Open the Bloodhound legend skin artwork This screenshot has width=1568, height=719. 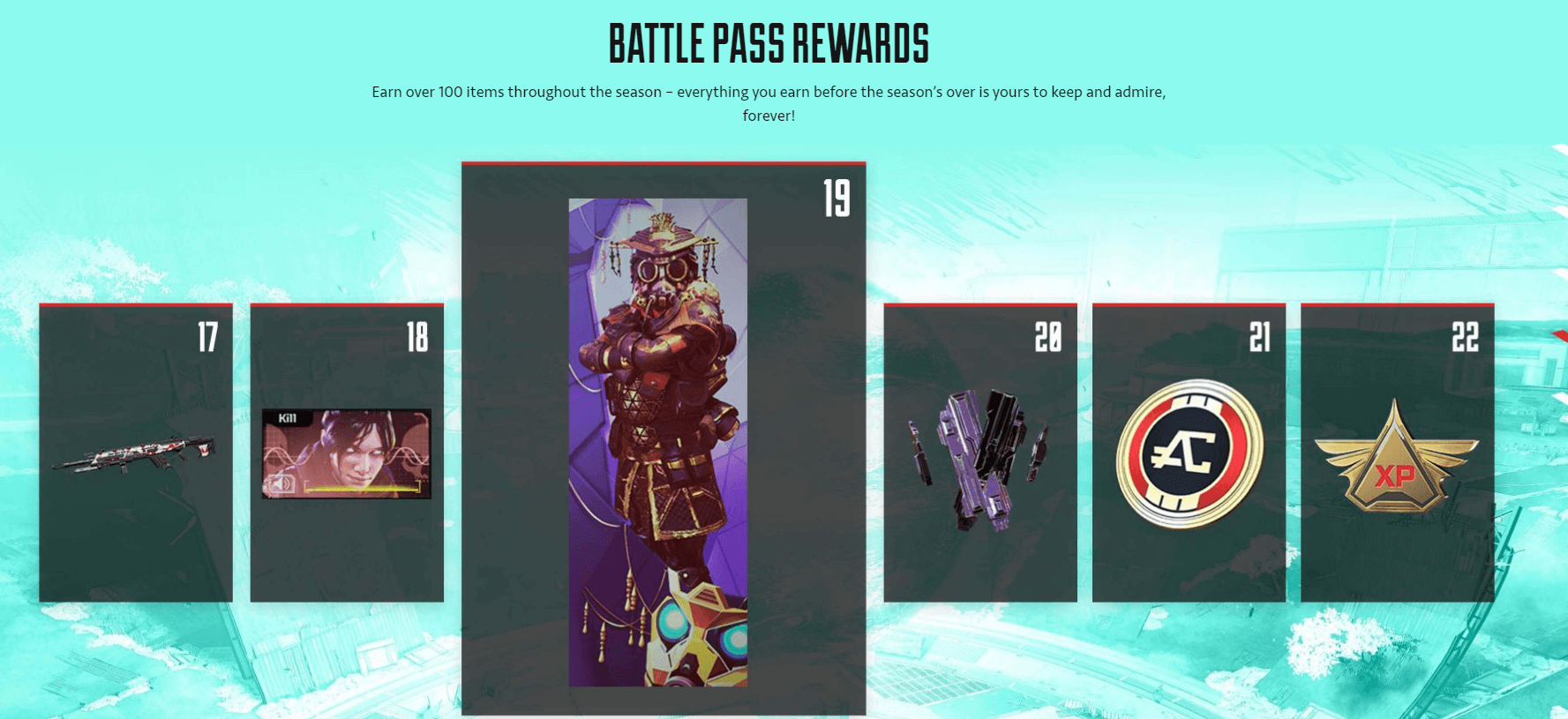(x=657, y=442)
